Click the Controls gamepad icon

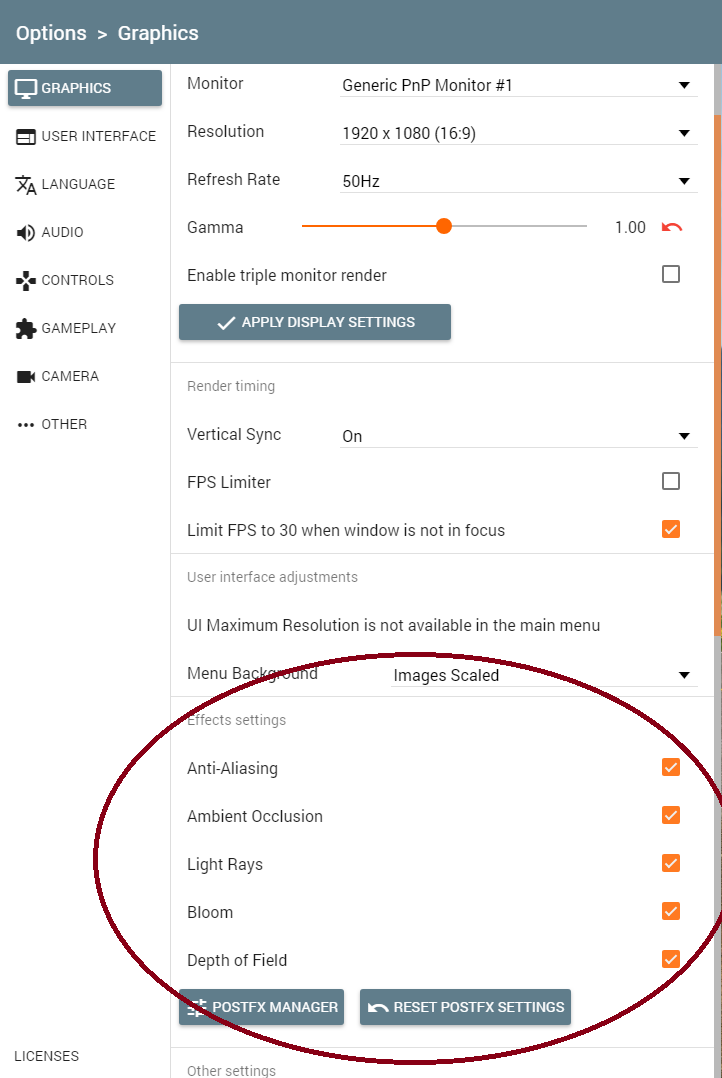click(26, 280)
